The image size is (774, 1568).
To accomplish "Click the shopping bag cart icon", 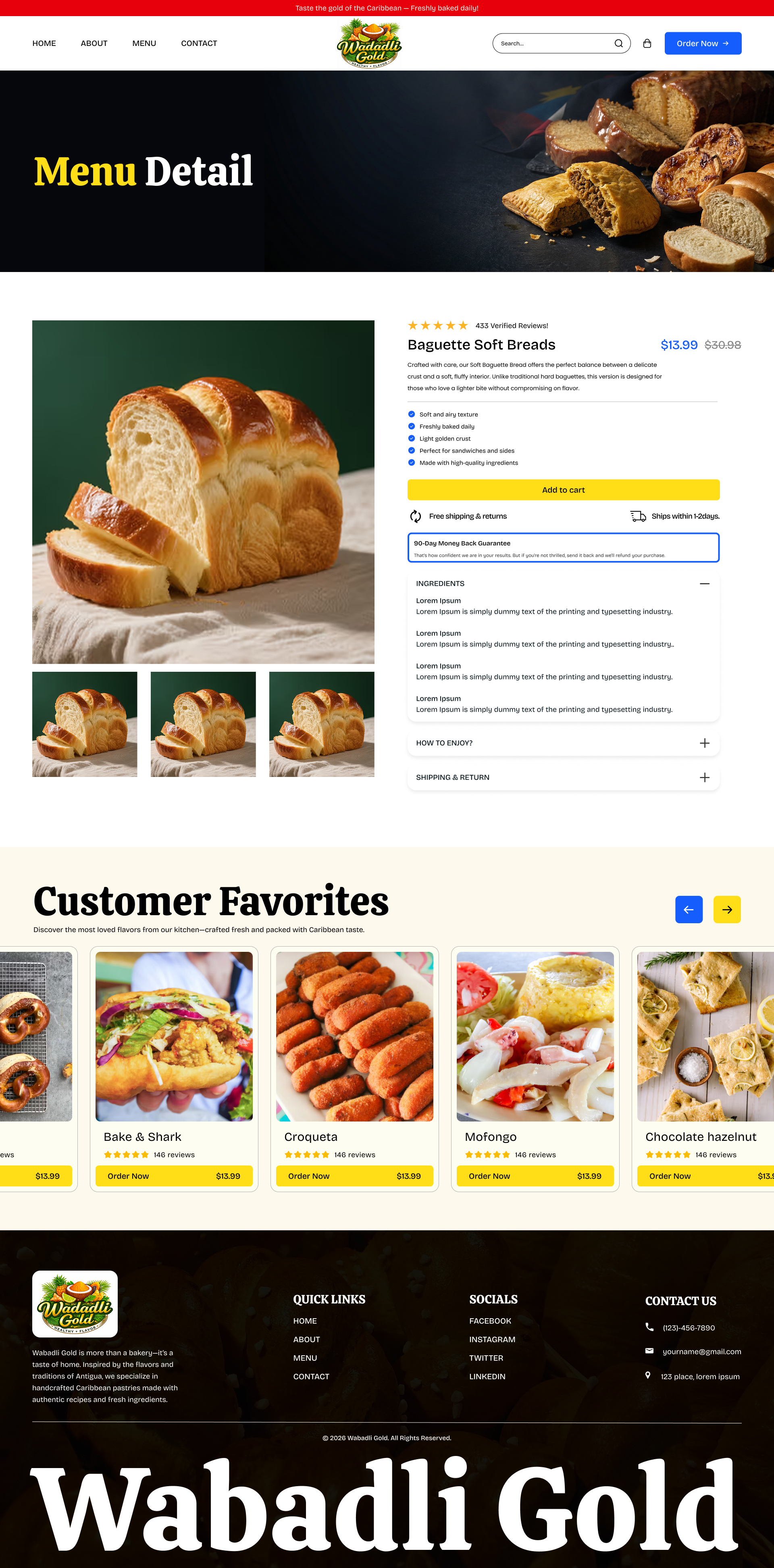I will pyautogui.click(x=647, y=43).
